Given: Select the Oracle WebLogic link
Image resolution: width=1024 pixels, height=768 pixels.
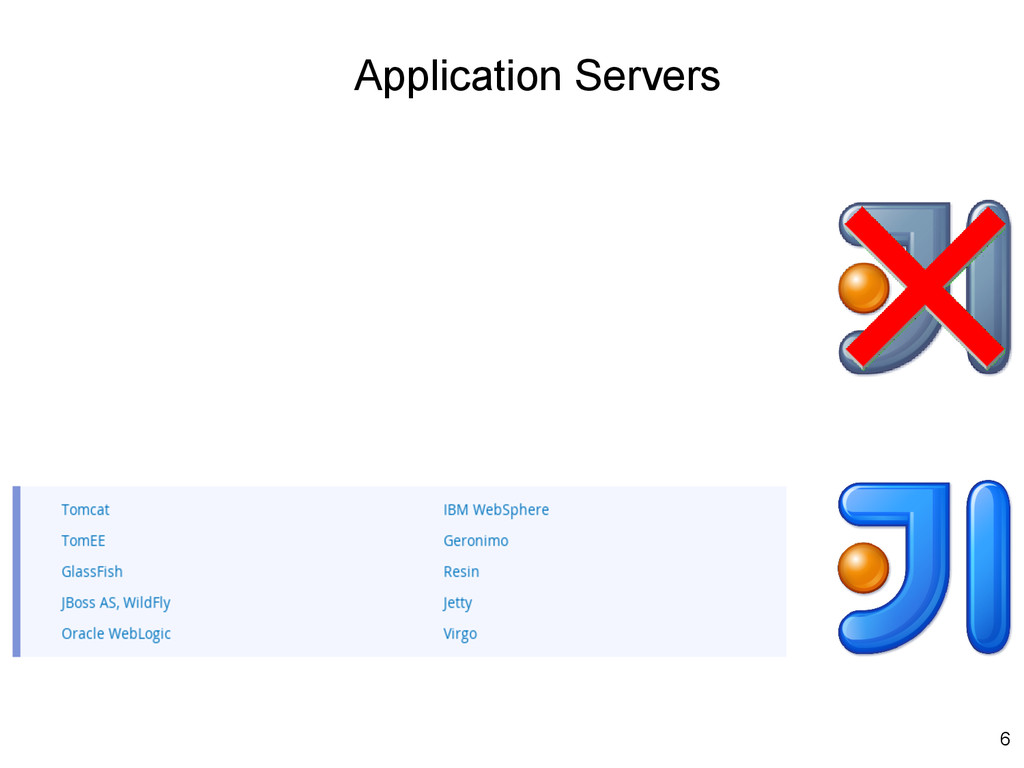Looking at the screenshot, I should coord(116,633).
